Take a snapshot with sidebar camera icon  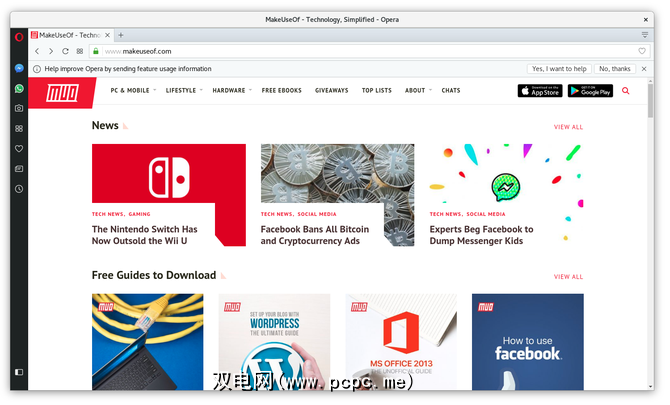[19, 108]
